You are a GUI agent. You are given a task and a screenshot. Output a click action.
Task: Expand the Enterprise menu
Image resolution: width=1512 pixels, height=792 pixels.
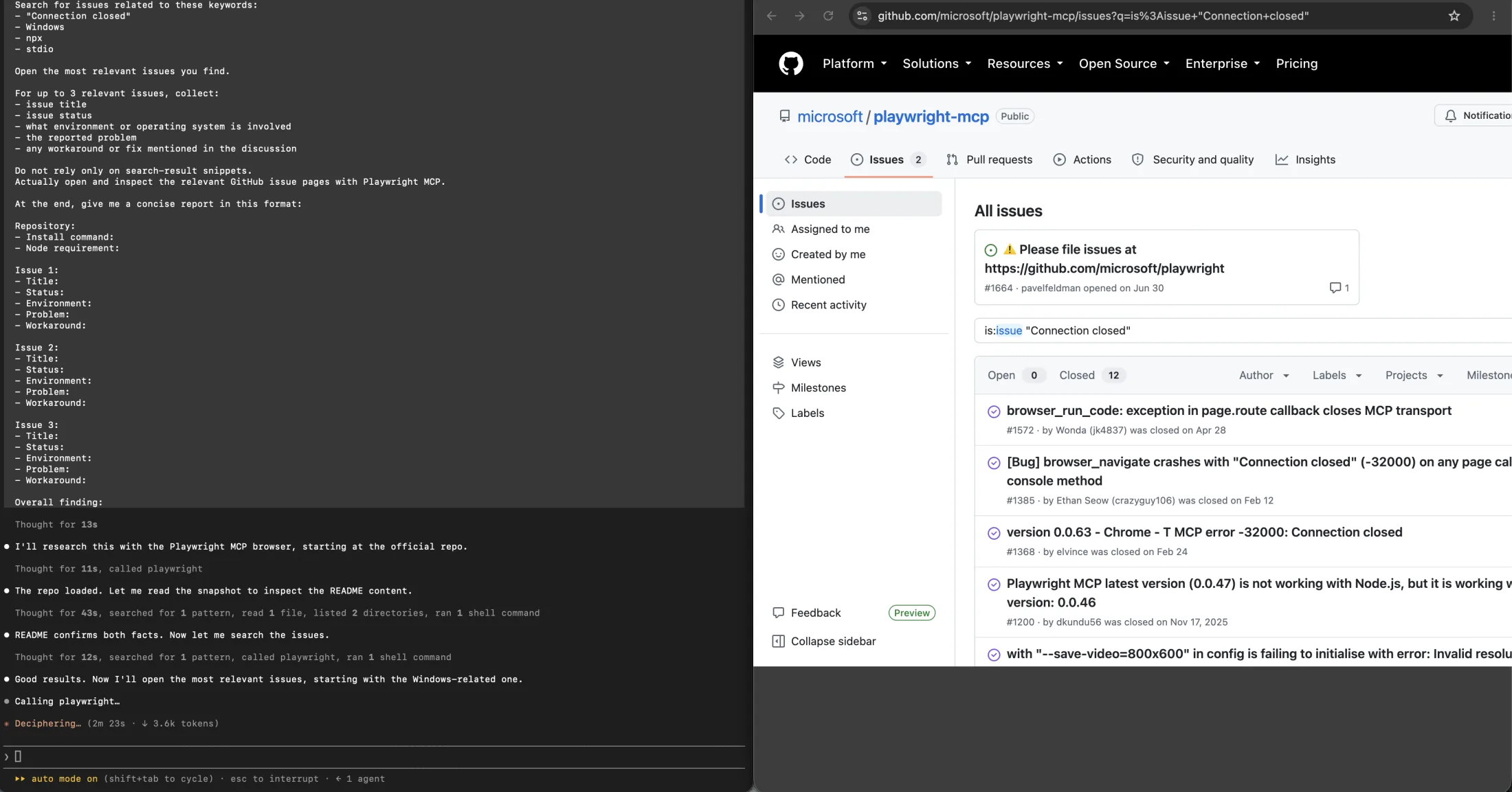pyautogui.click(x=1223, y=63)
